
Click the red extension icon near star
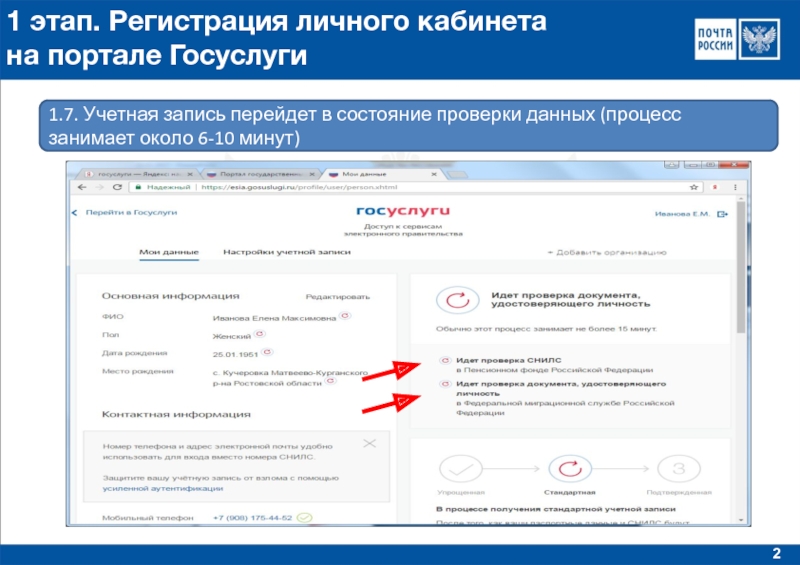[x=715, y=187]
